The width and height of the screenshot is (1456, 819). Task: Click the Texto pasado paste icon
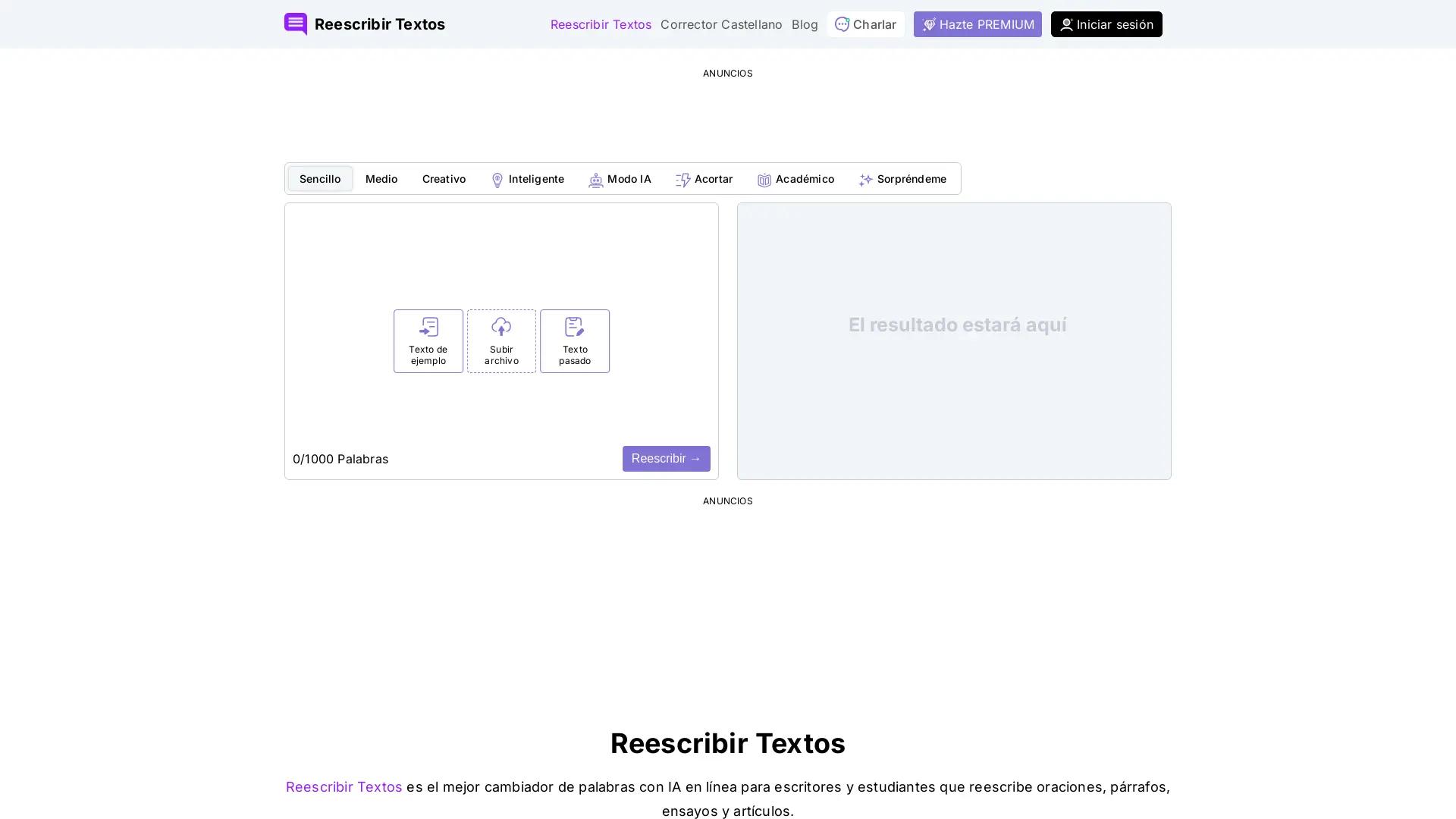pyautogui.click(x=574, y=327)
